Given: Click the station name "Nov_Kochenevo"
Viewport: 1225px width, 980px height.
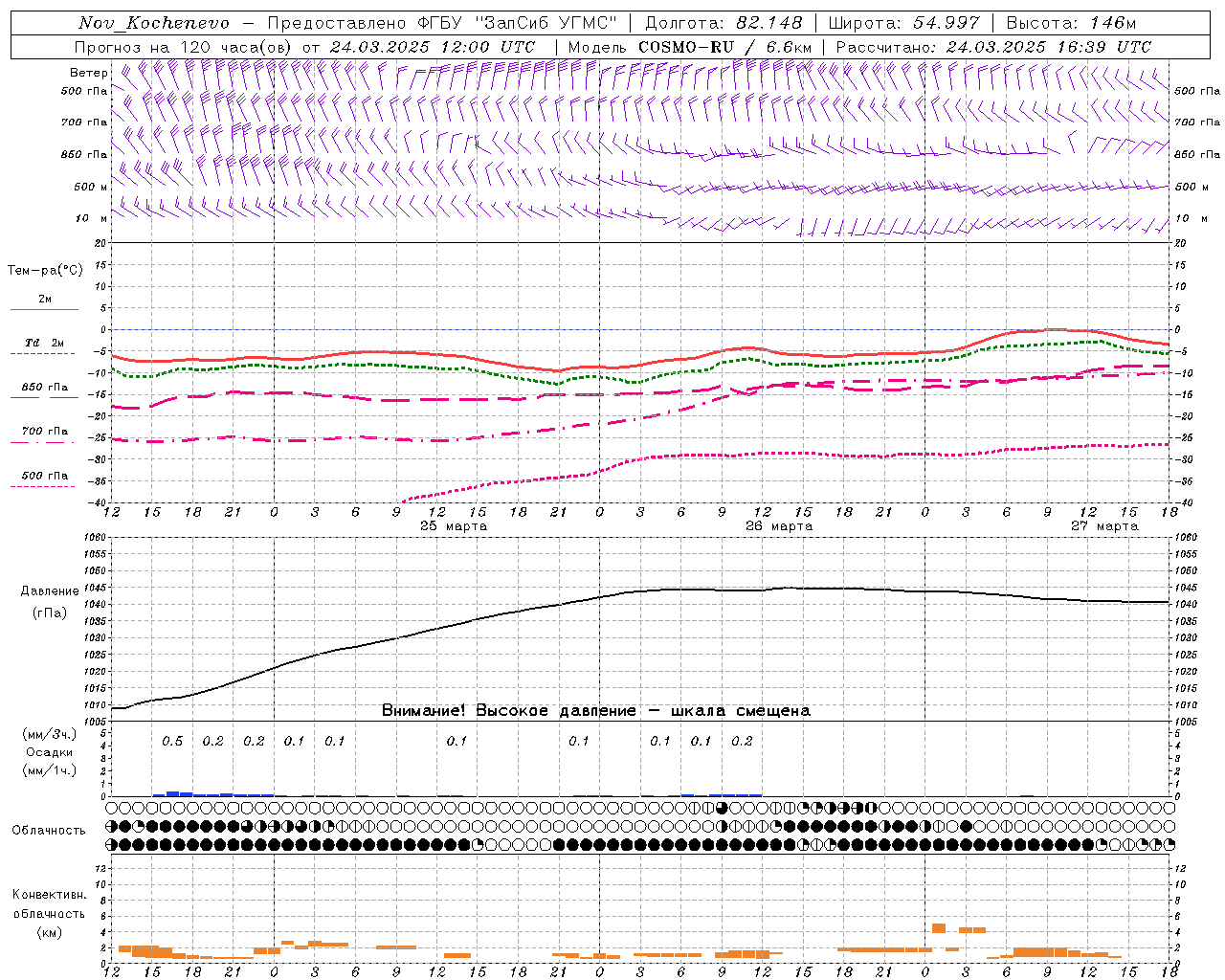Looking at the screenshot, I should [x=154, y=23].
